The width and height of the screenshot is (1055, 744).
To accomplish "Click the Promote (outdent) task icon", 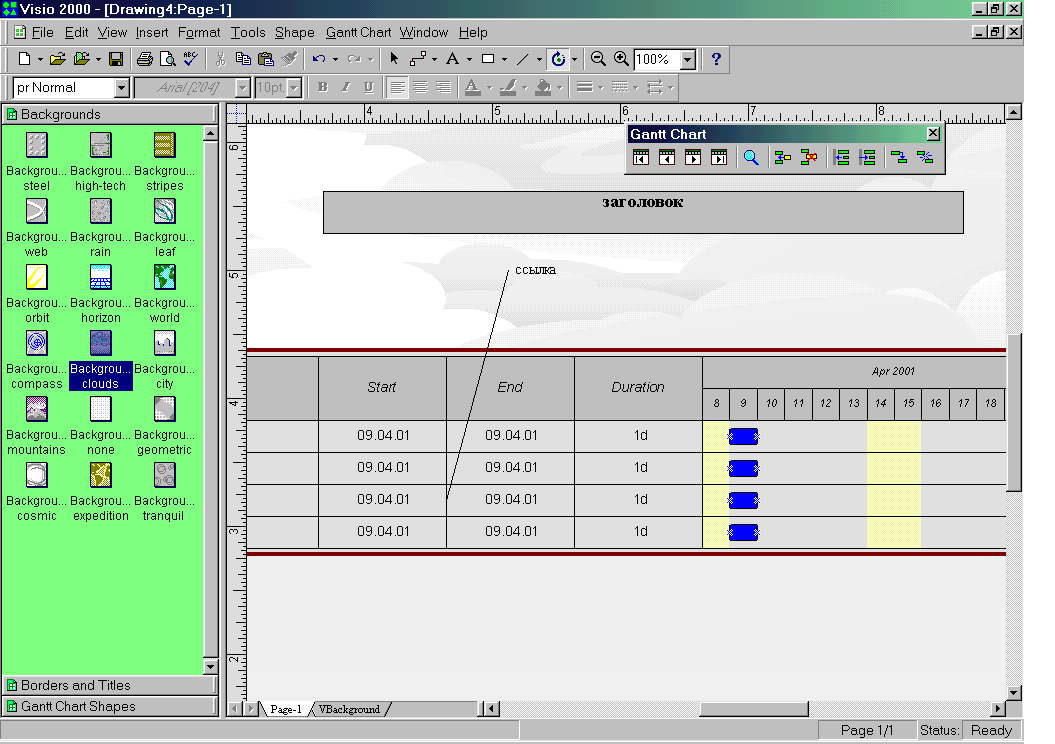I will [841, 157].
